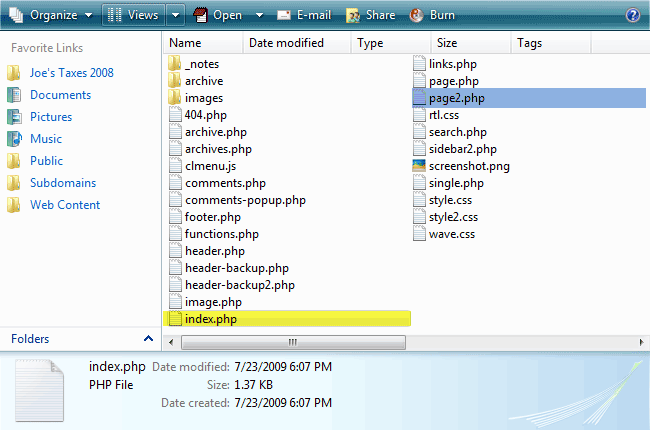This screenshot has width=650, height=430.
Task: Select single.php file
Action: point(449,183)
